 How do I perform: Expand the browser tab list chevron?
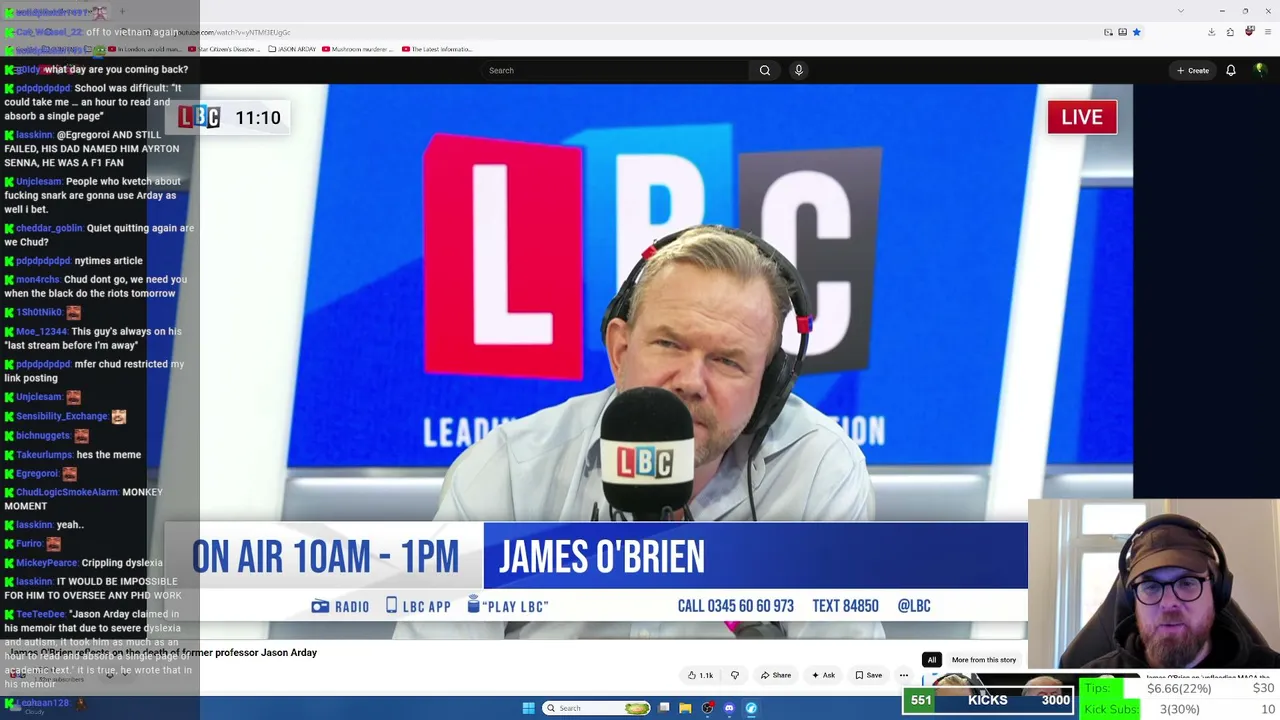pyautogui.click(x=1181, y=11)
